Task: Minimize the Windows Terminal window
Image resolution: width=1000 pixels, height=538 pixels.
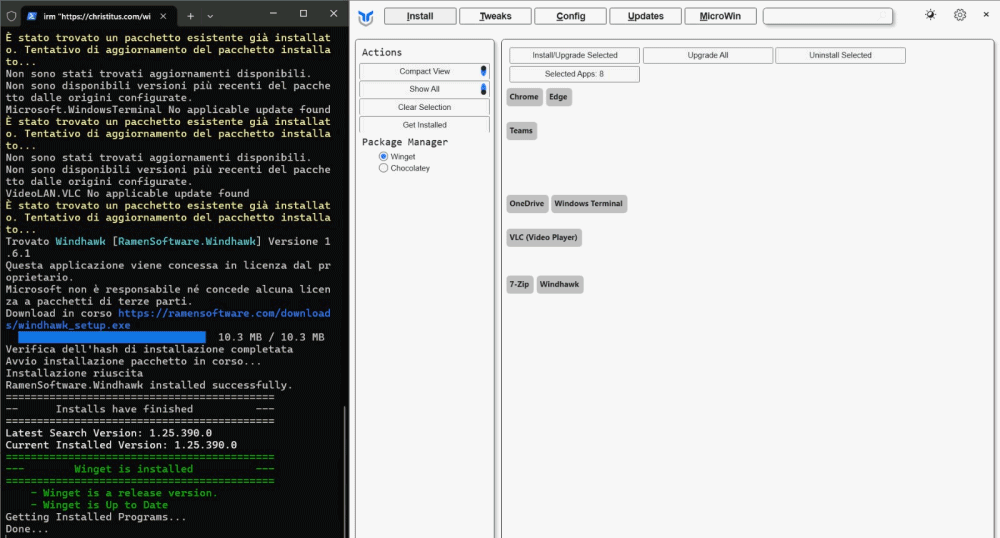Action: (273, 13)
